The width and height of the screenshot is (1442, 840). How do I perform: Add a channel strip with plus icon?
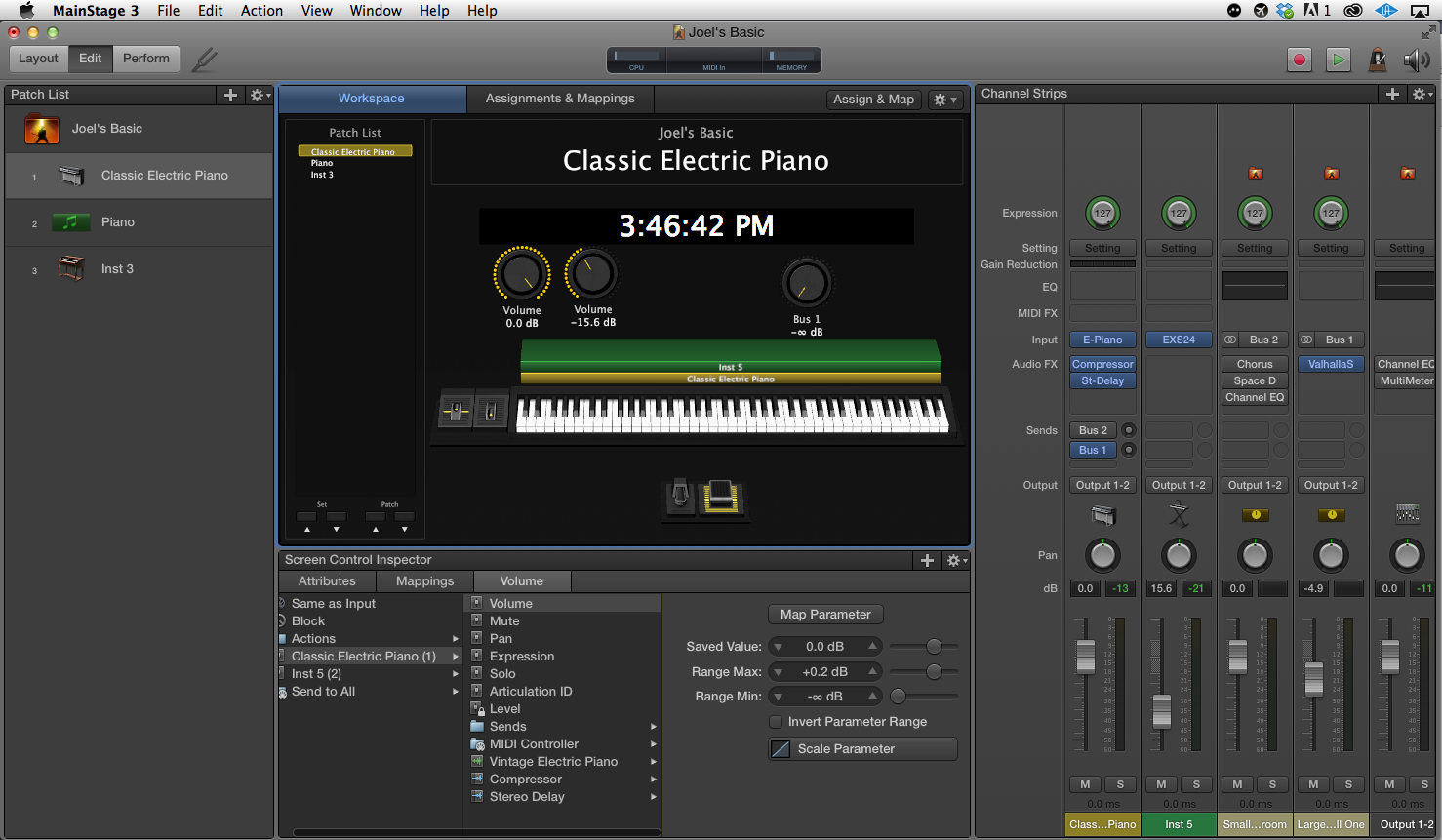[1392, 94]
